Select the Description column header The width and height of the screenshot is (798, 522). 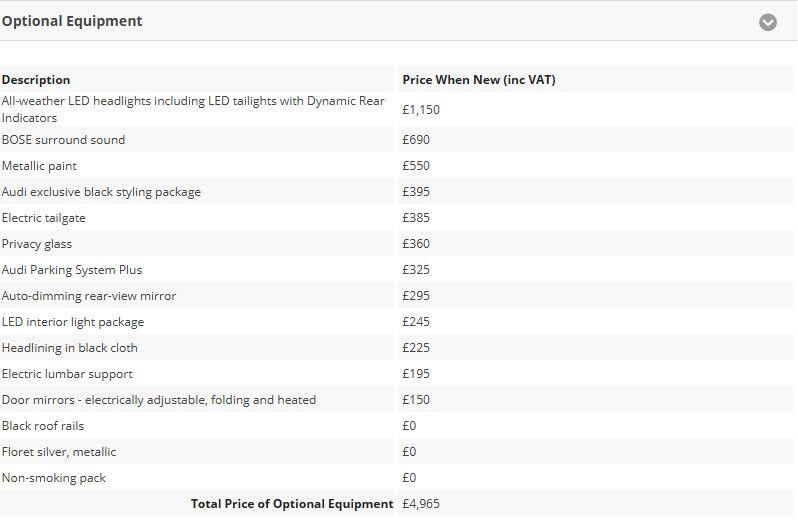pyautogui.click(x=36, y=80)
